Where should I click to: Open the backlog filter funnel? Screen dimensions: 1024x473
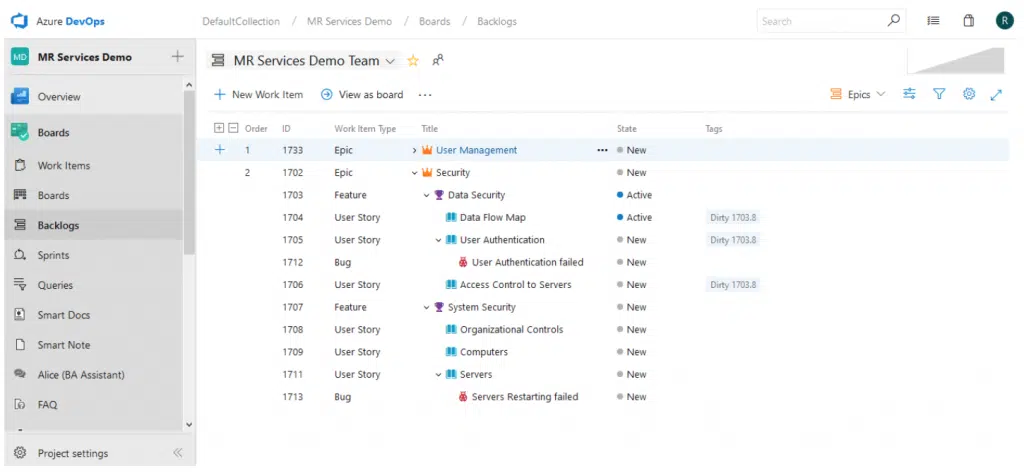[939, 94]
